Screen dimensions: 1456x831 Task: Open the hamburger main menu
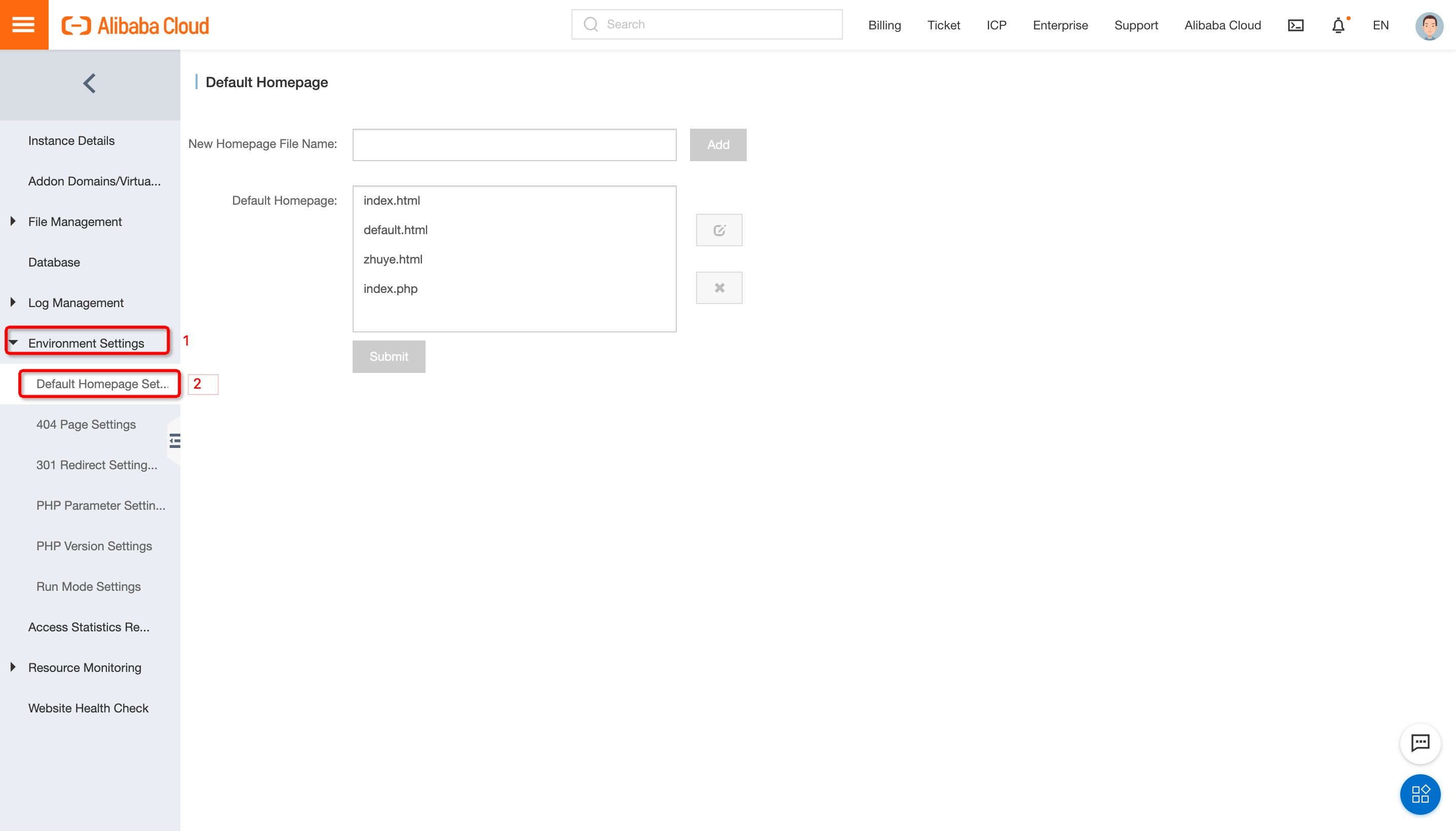pyautogui.click(x=23, y=24)
